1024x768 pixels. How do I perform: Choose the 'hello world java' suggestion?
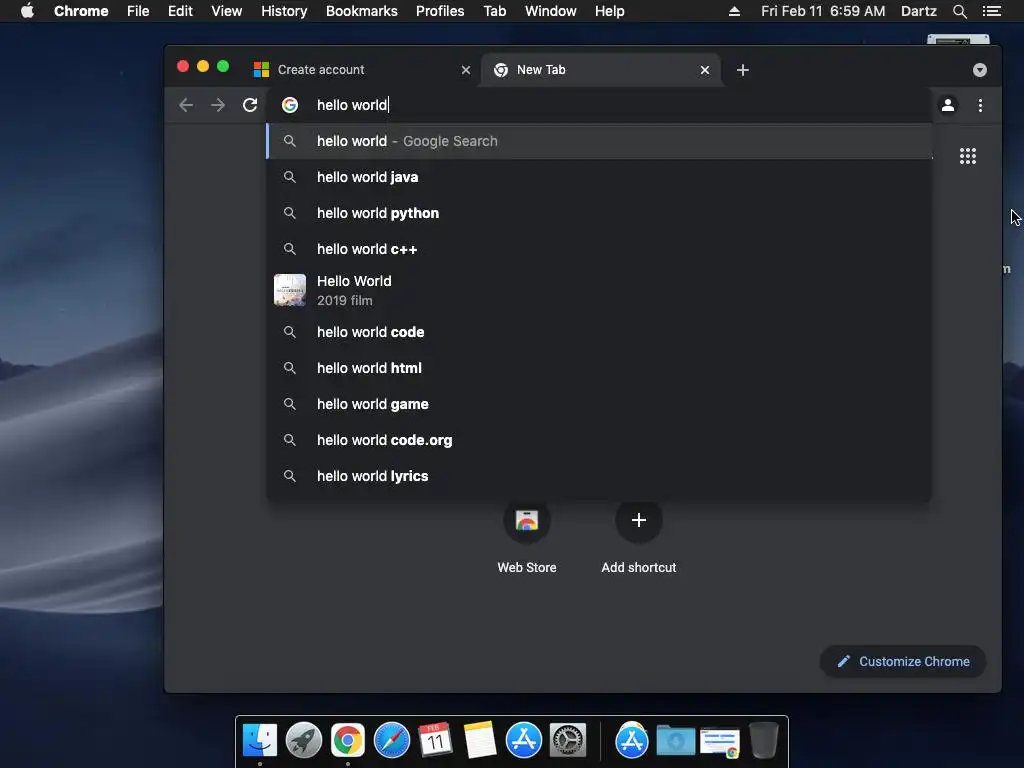point(600,177)
